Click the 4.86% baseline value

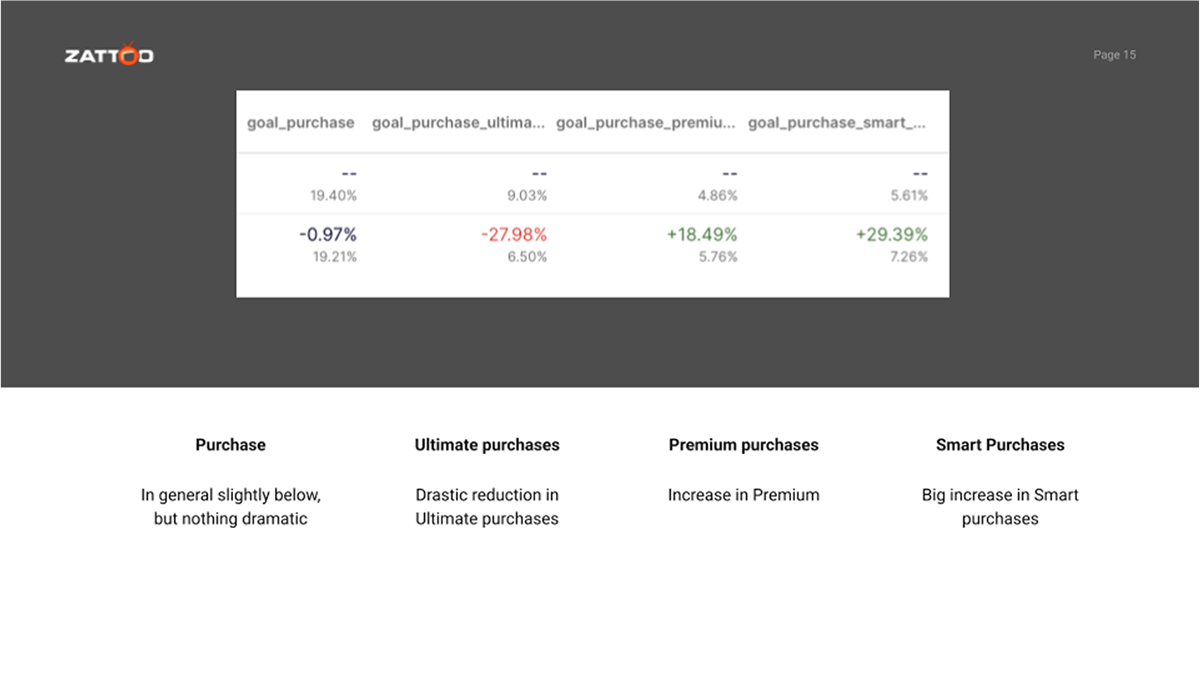(717, 196)
